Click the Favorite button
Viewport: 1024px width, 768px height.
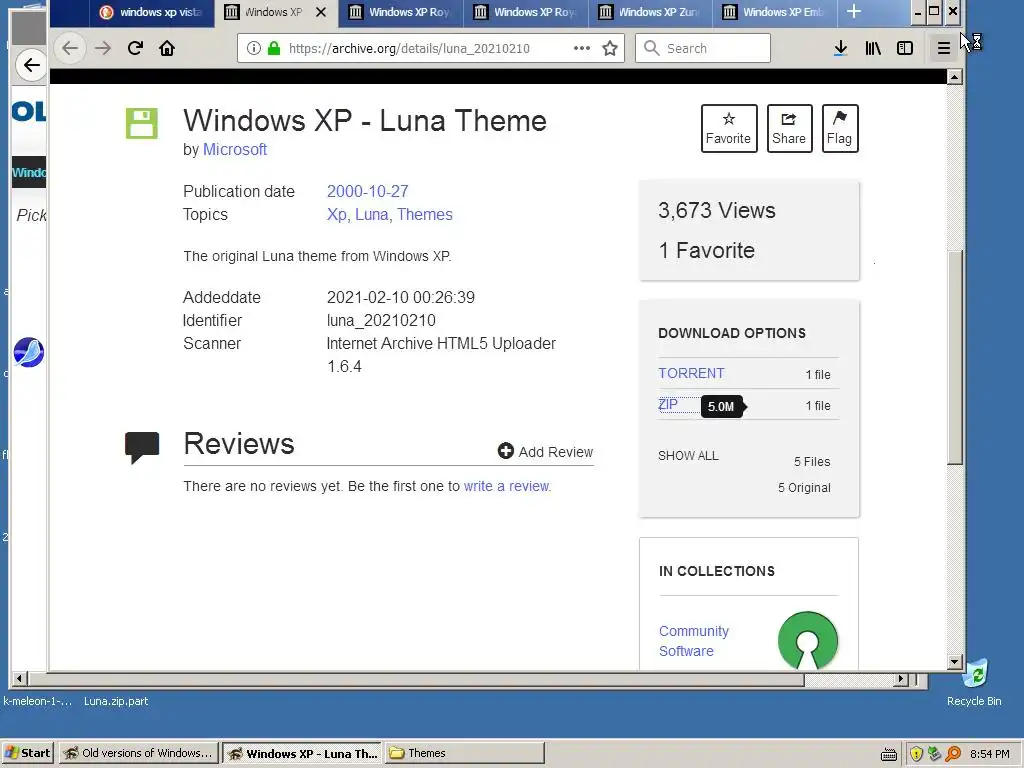pyautogui.click(x=729, y=129)
